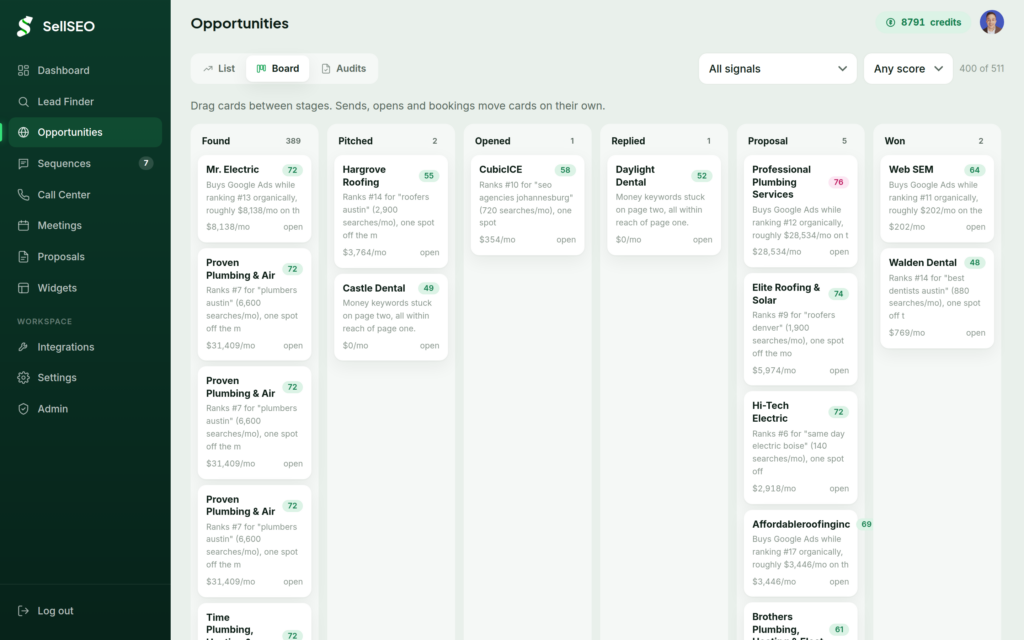Open the Meetings page
Screen dimensions: 1024x640
pos(86,226)
